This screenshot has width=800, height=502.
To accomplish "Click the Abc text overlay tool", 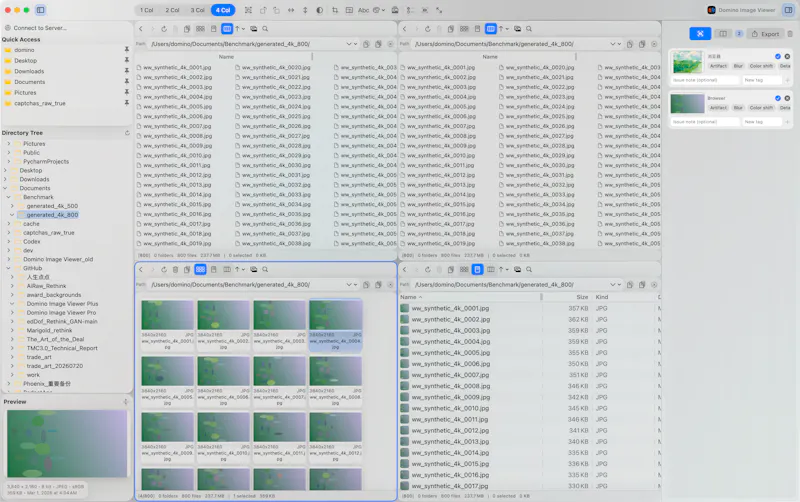I will 363,10.
